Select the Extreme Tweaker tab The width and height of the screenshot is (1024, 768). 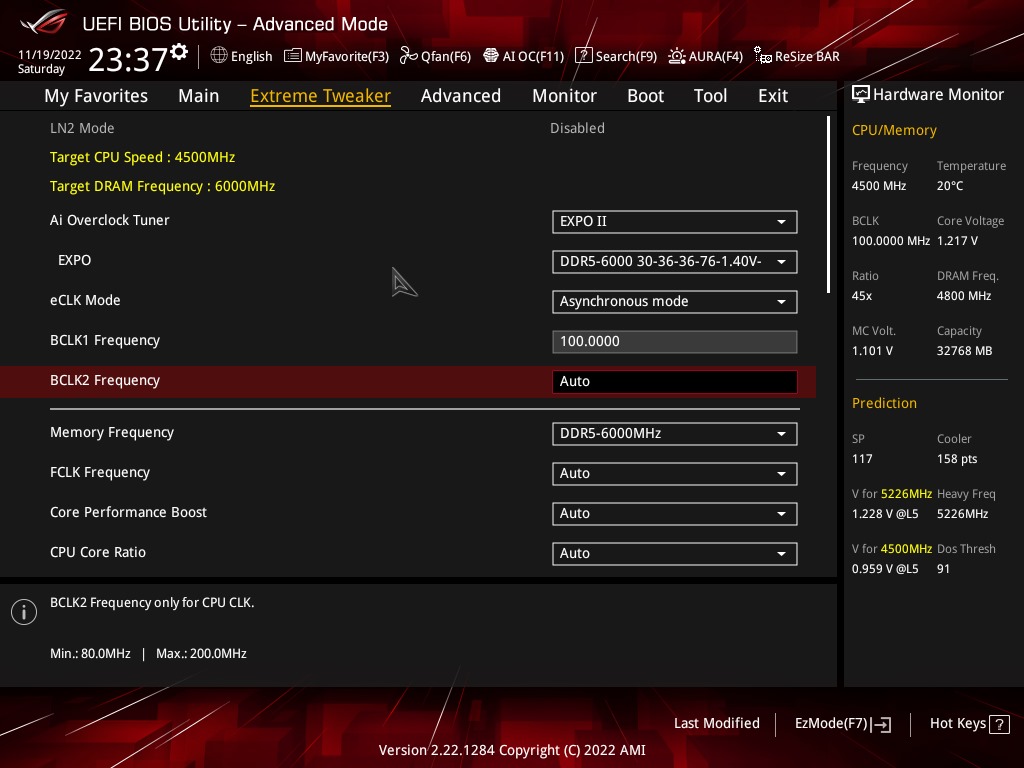point(321,96)
